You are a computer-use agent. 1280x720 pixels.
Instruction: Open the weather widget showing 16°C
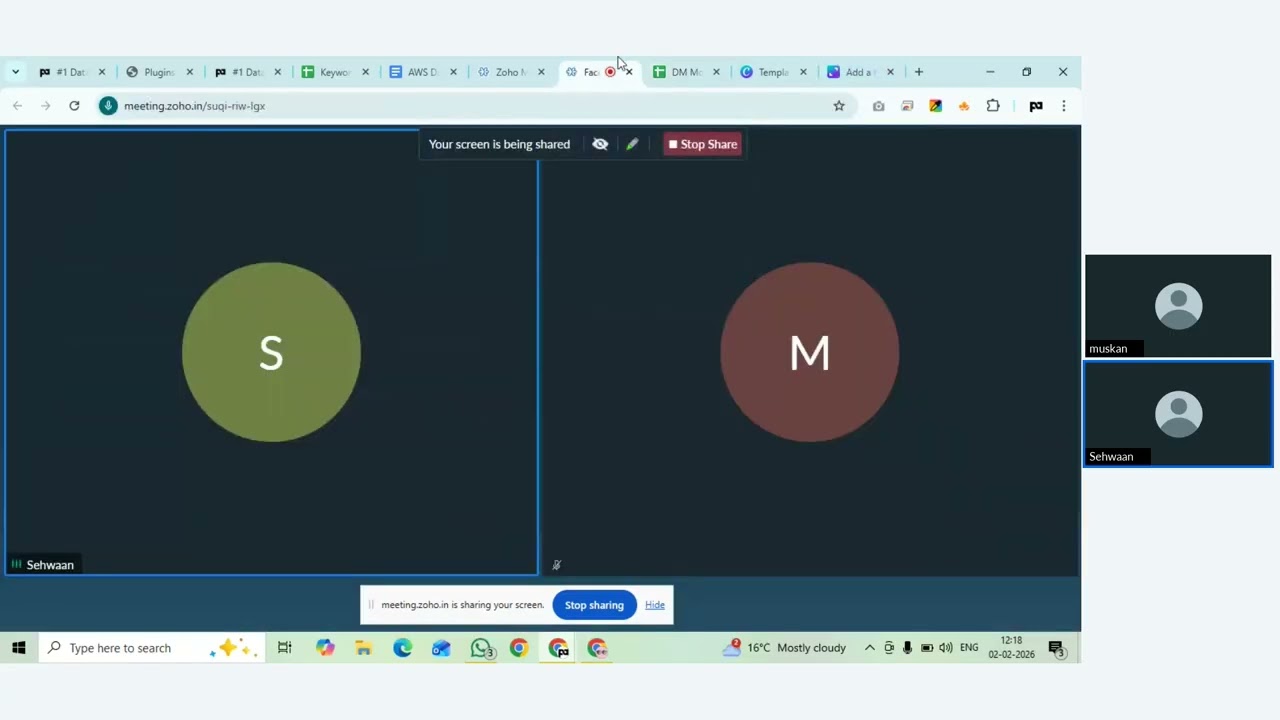click(784, 648)
